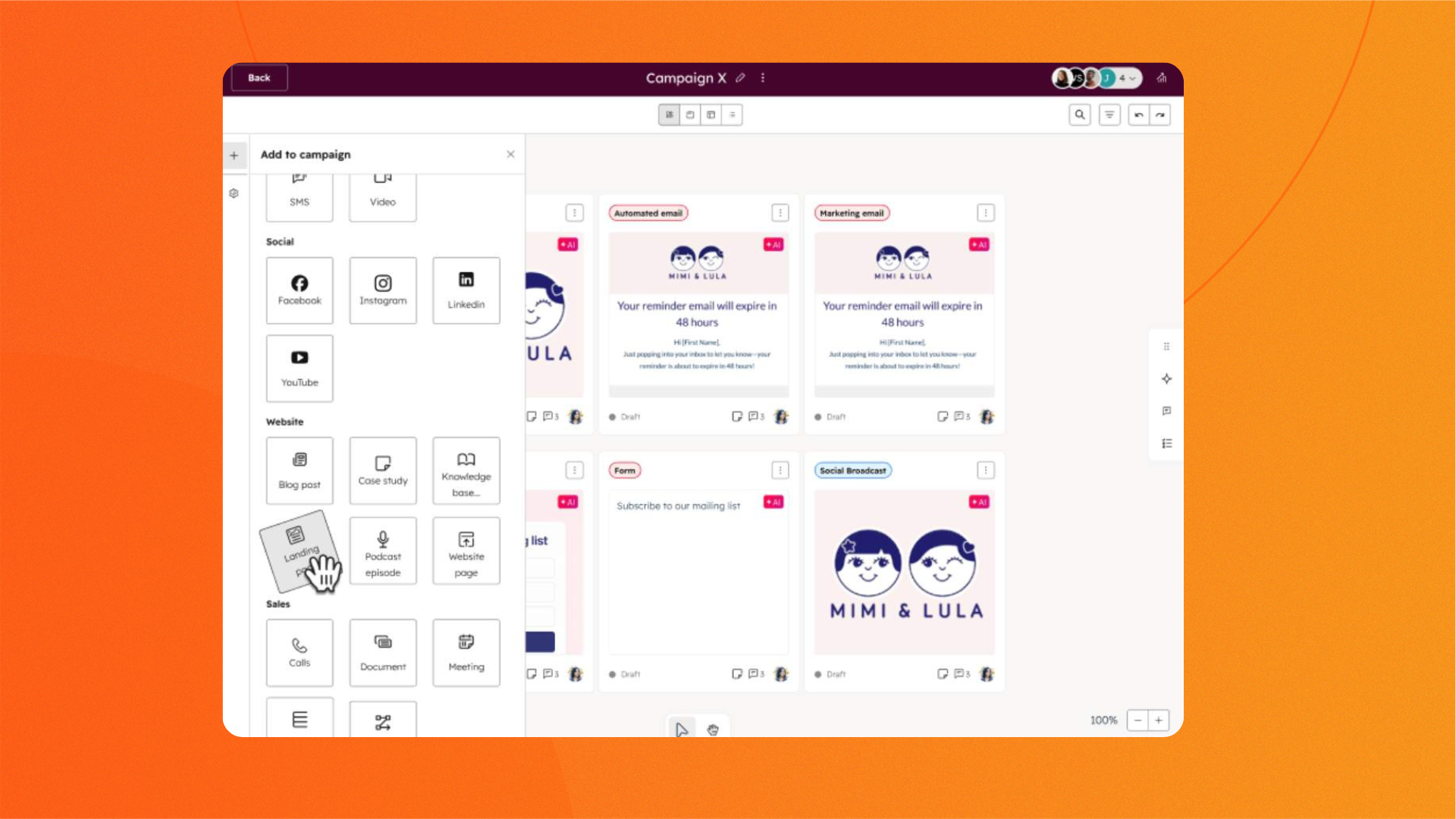Open comments on the Automated email card
The height and width of the screenshot is (819, 1456).
pos(756,416)
